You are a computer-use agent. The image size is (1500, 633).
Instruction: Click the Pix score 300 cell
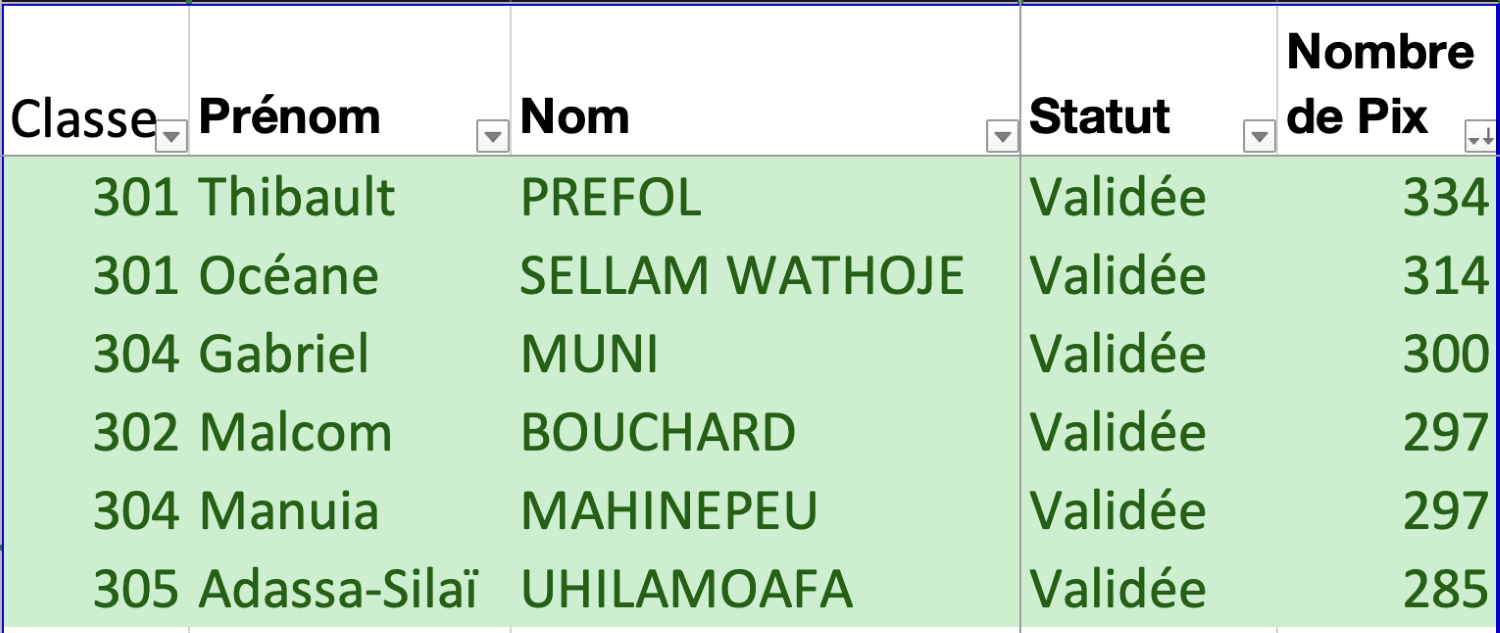click(1445, 354)
